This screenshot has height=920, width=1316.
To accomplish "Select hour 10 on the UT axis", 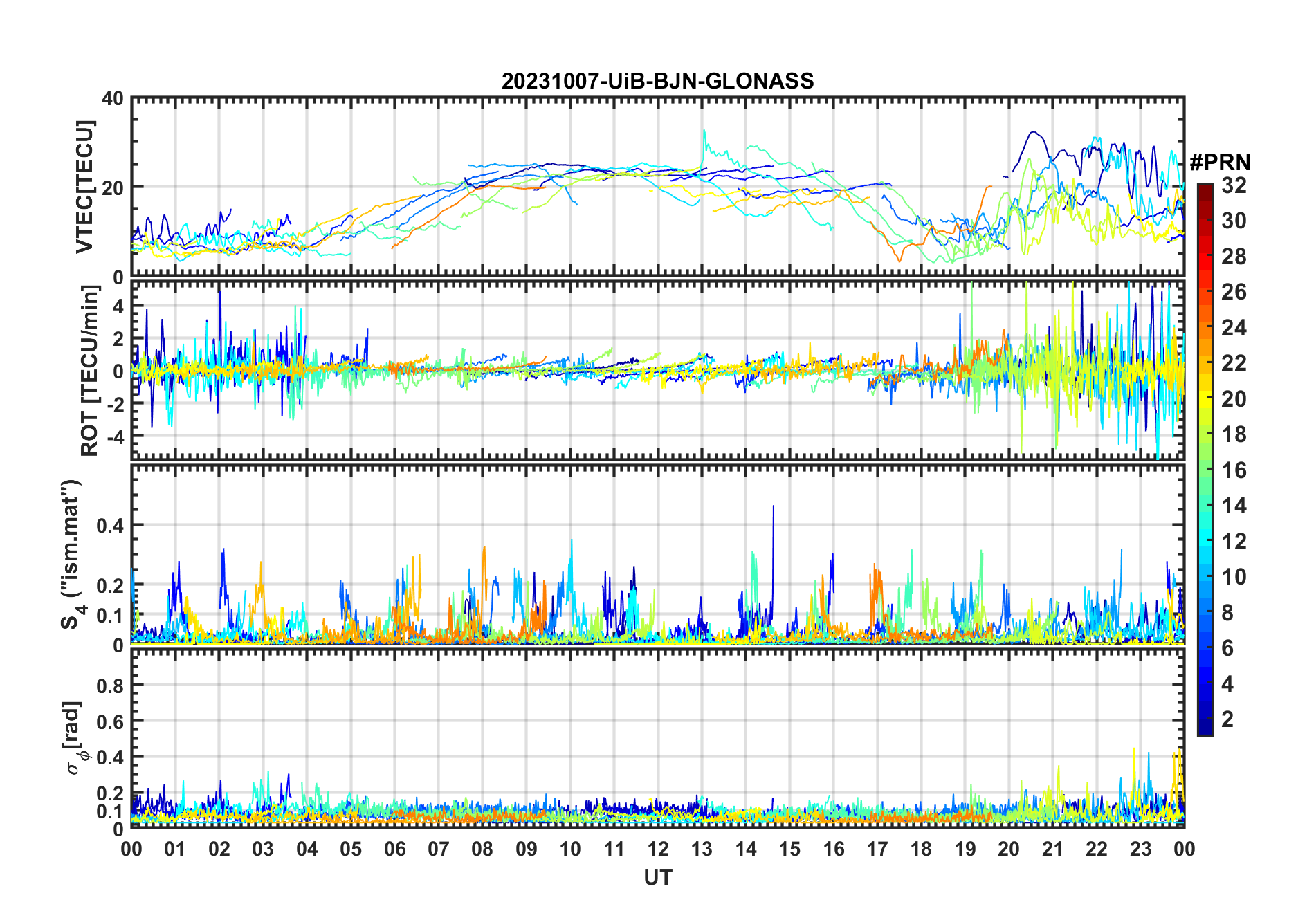I will pos(570,849).
